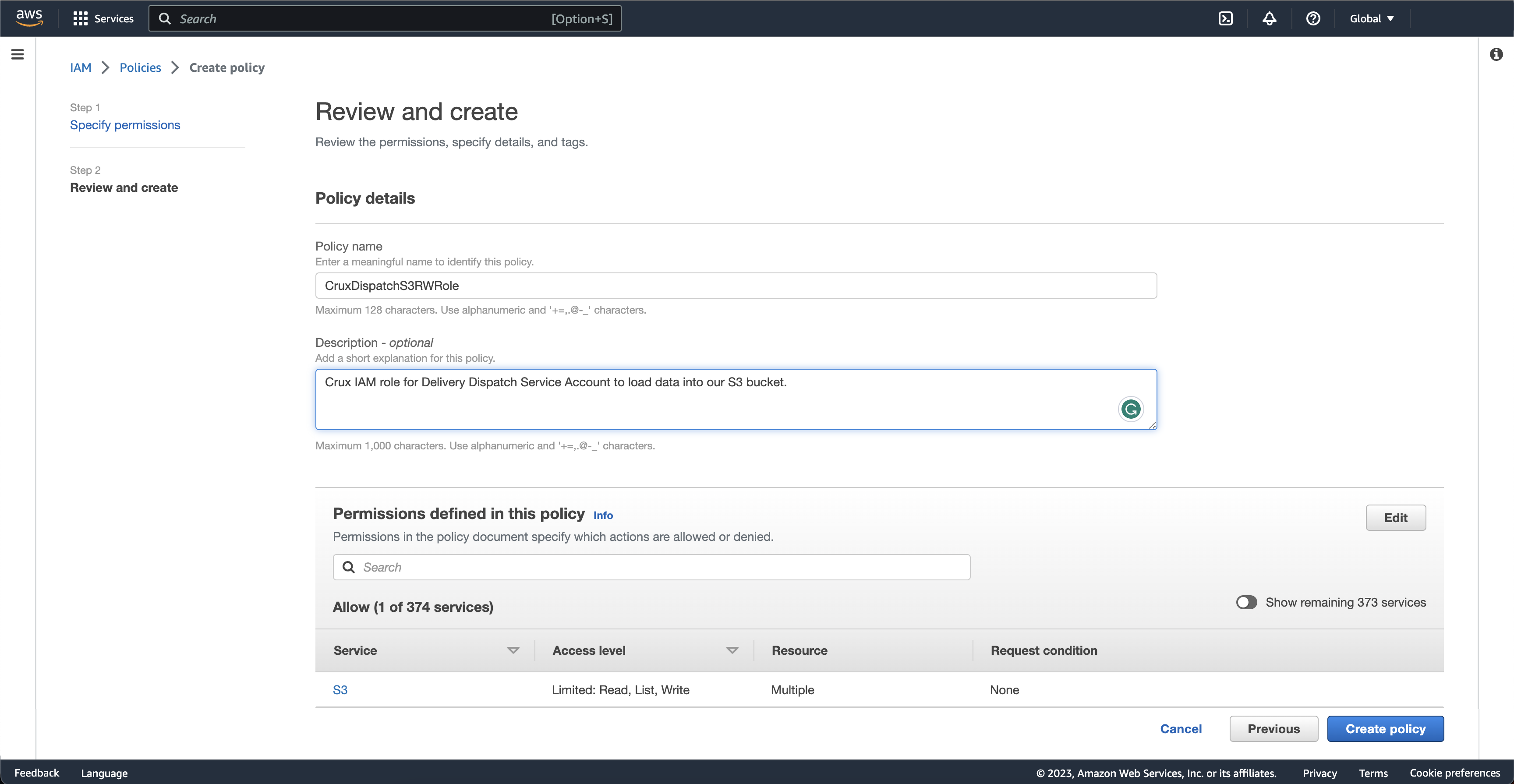
Task: Open the notifications bell
Action: pos(1269,19)
